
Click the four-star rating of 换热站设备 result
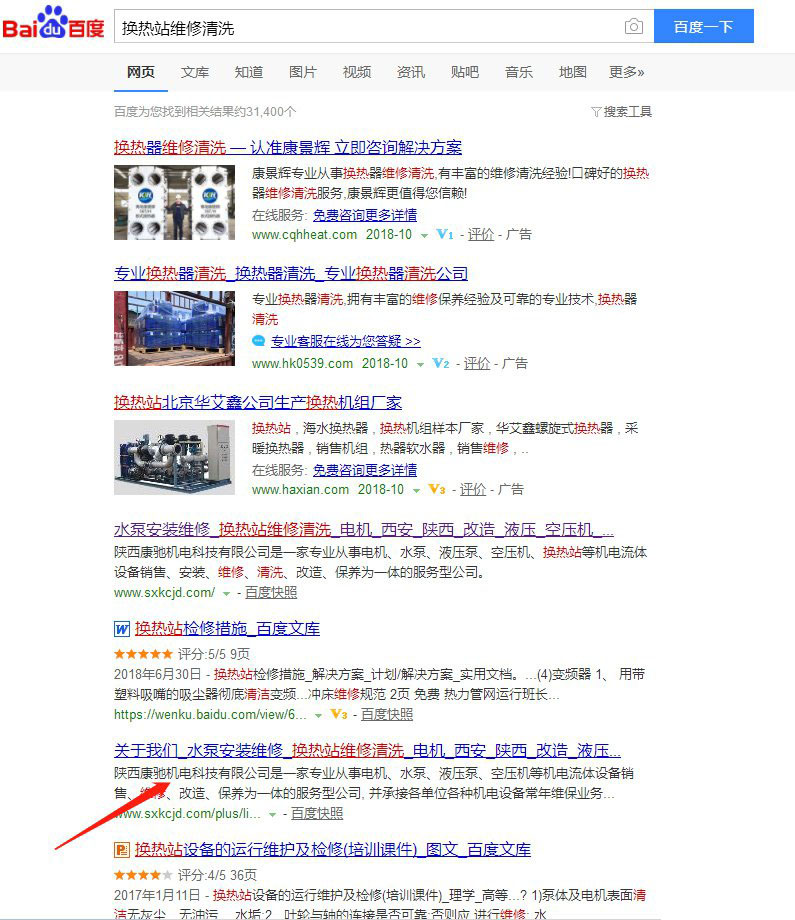[x=143, y=875]
